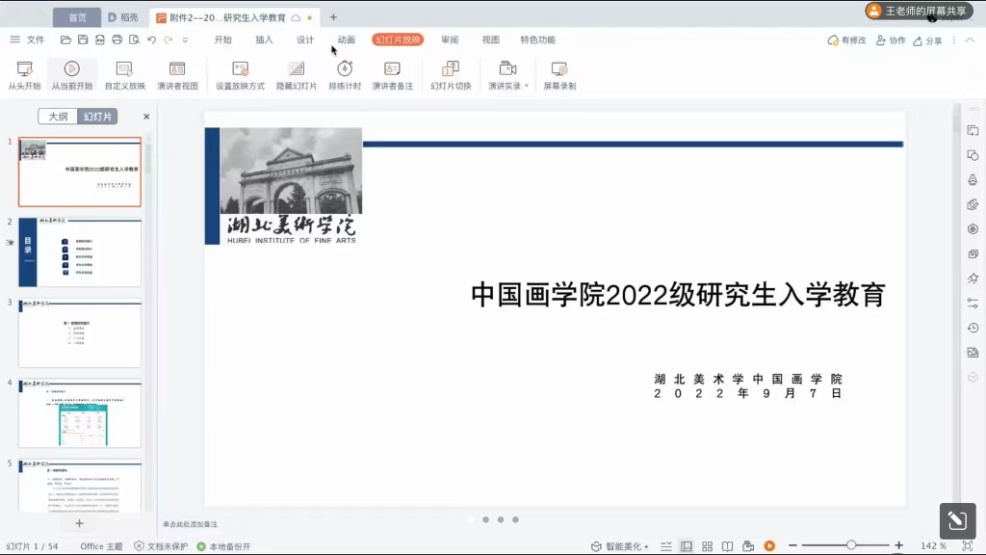
Task: Switch sidebar to 大纲 outline view
Action: click(x=58, y=117)
